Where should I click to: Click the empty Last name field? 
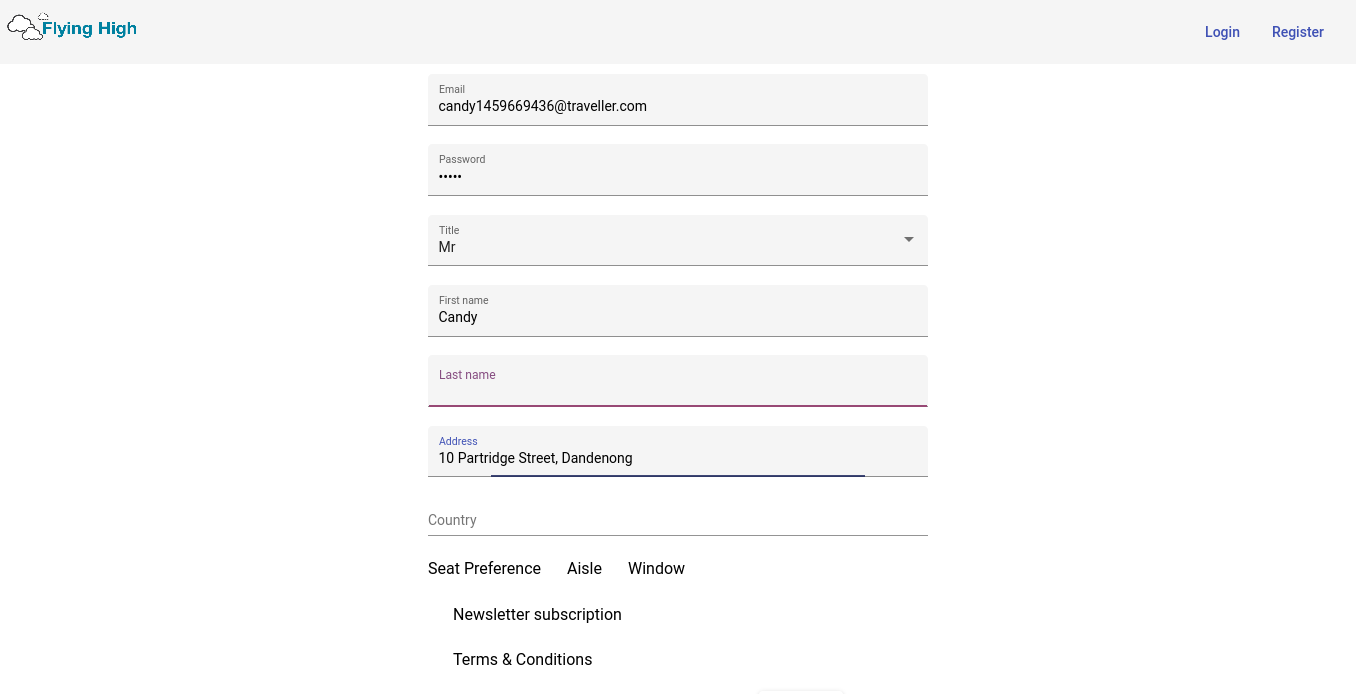678,381
